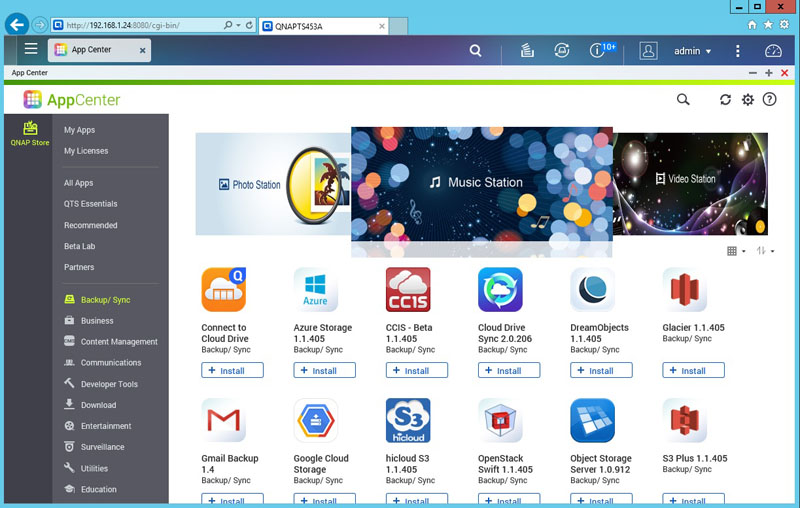The image size is (800, 508).
Task: Select Beta Lab category
Action: tap(80, 246)
